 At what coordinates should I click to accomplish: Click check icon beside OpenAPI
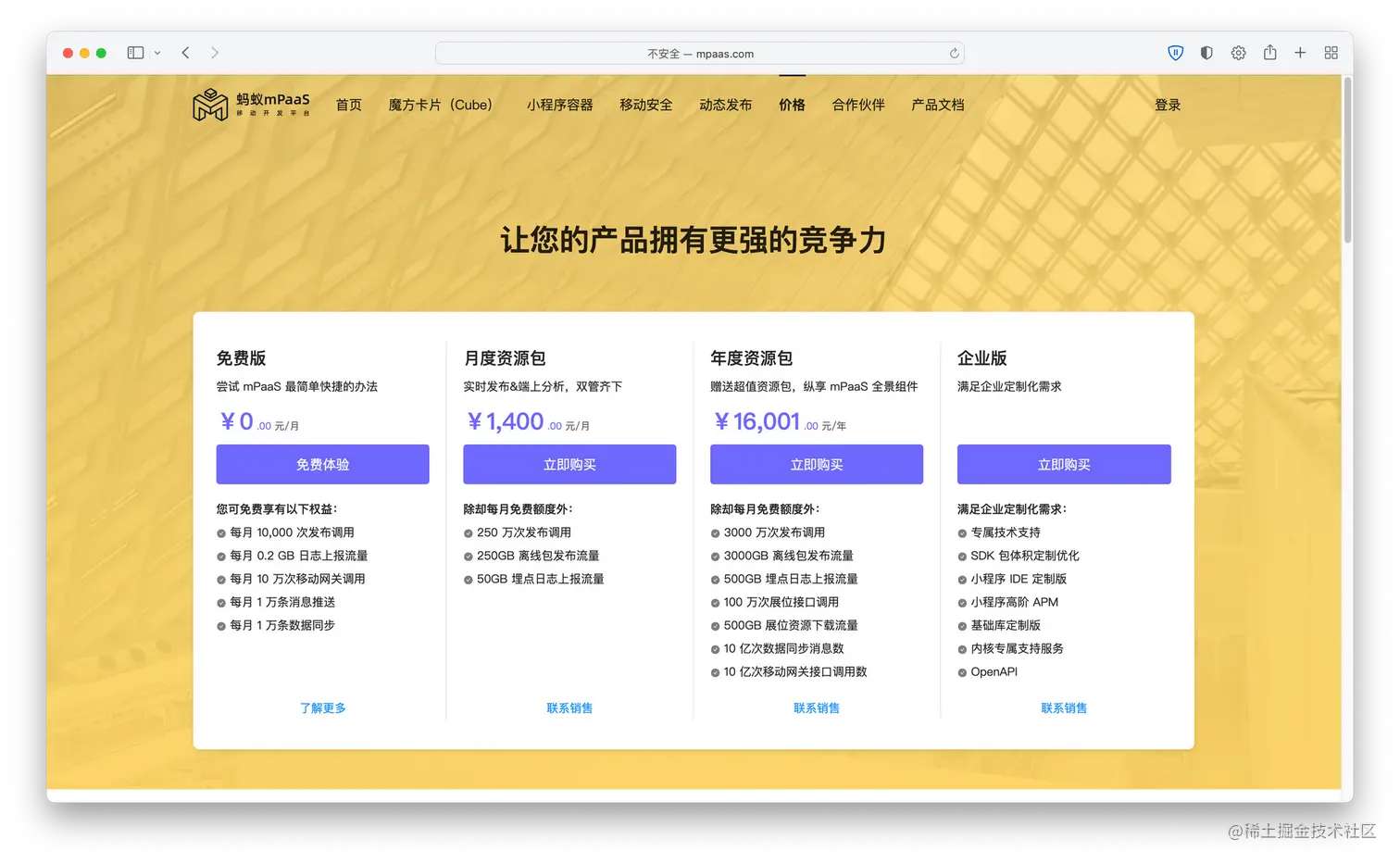[962, 672]
